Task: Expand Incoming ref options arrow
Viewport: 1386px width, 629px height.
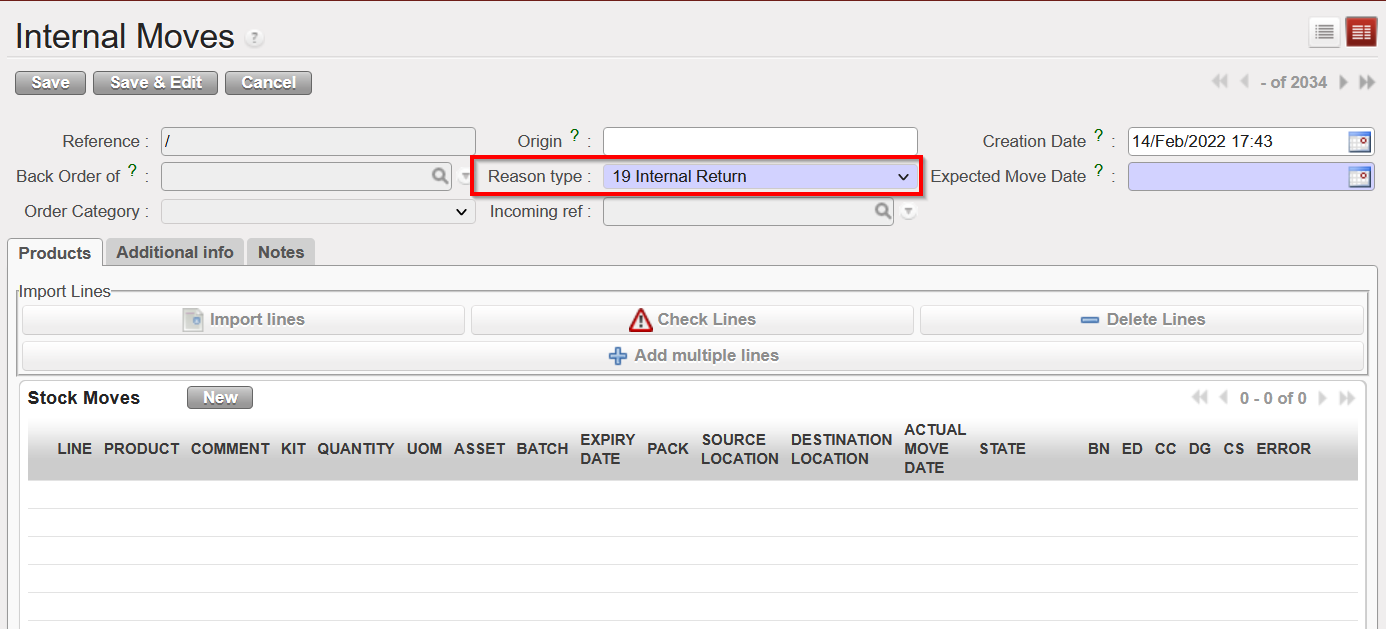Action: pyautogui.click(x=907, y=212)
